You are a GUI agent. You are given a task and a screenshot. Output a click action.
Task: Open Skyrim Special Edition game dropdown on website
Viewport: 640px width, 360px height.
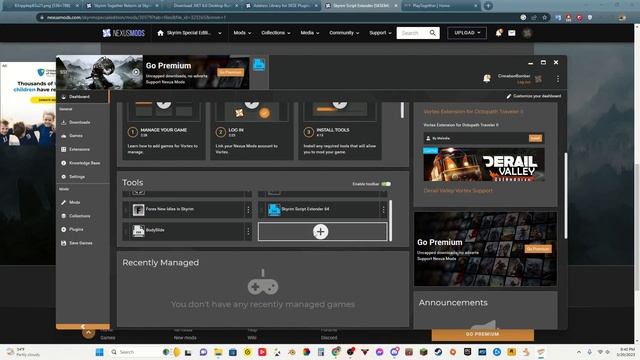[x=189, y=33]
